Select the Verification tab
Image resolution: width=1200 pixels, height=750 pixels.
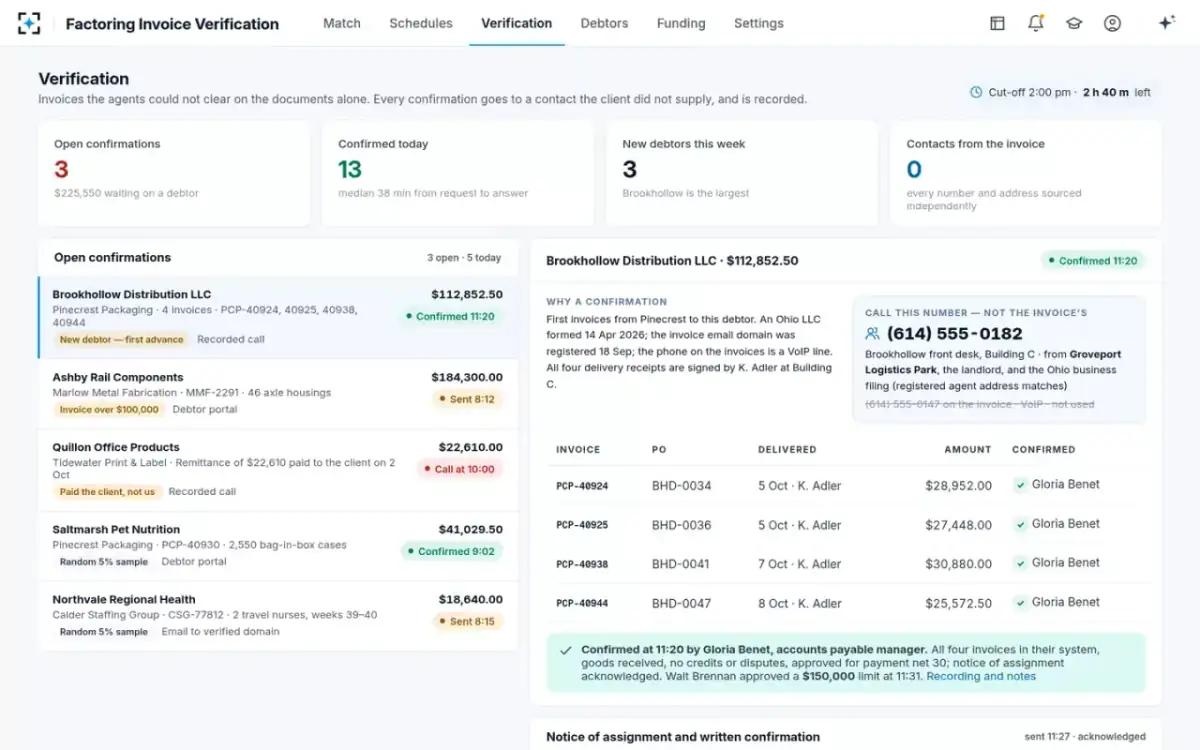(x=516, y=23)
